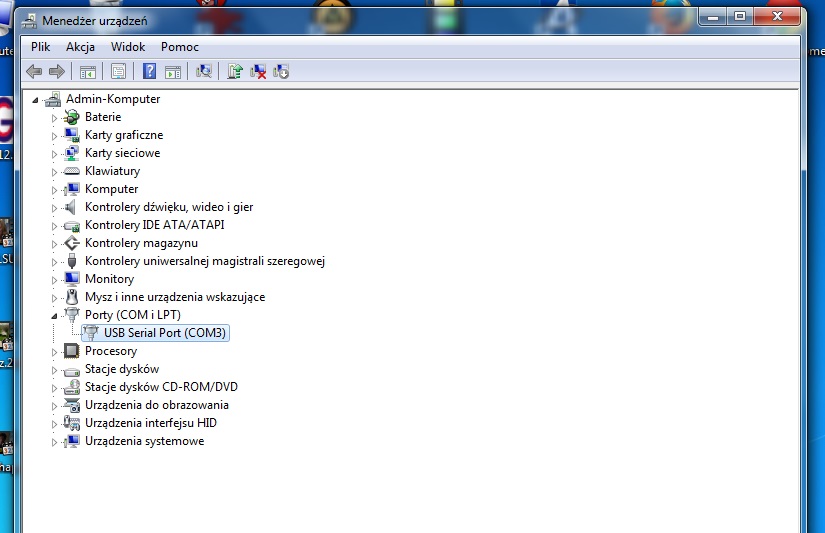The image size is (825, 533).
Task: Open the Widok menu
Action: 128,47
